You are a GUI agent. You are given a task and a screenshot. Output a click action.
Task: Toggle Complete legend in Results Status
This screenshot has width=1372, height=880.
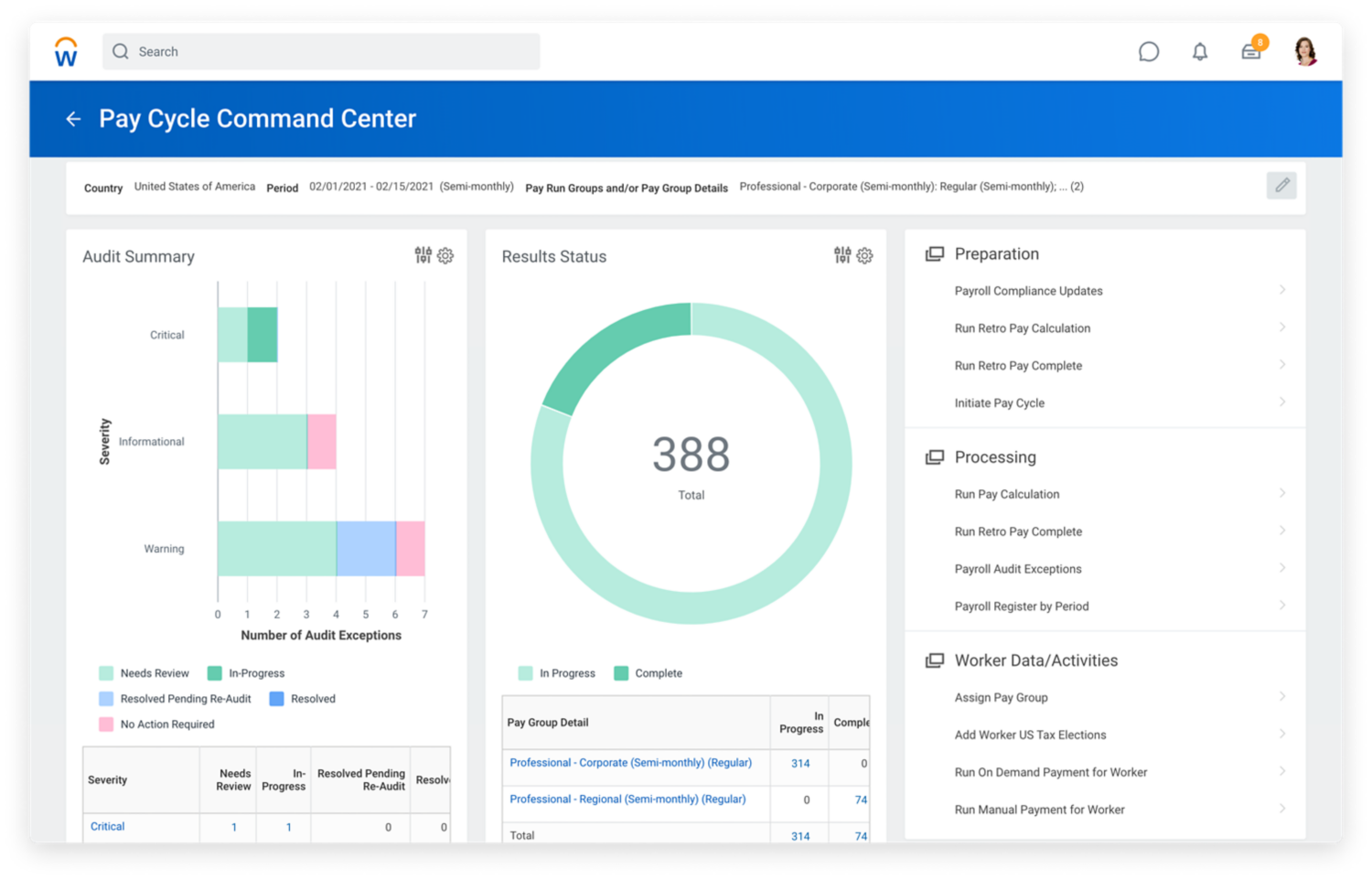(648, 673)
